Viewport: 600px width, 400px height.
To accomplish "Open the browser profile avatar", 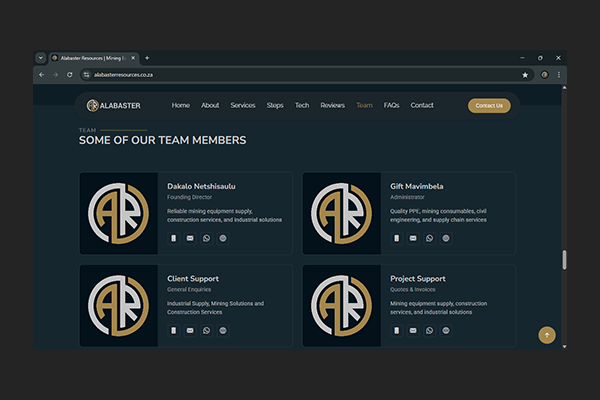I will coord(544,75).
